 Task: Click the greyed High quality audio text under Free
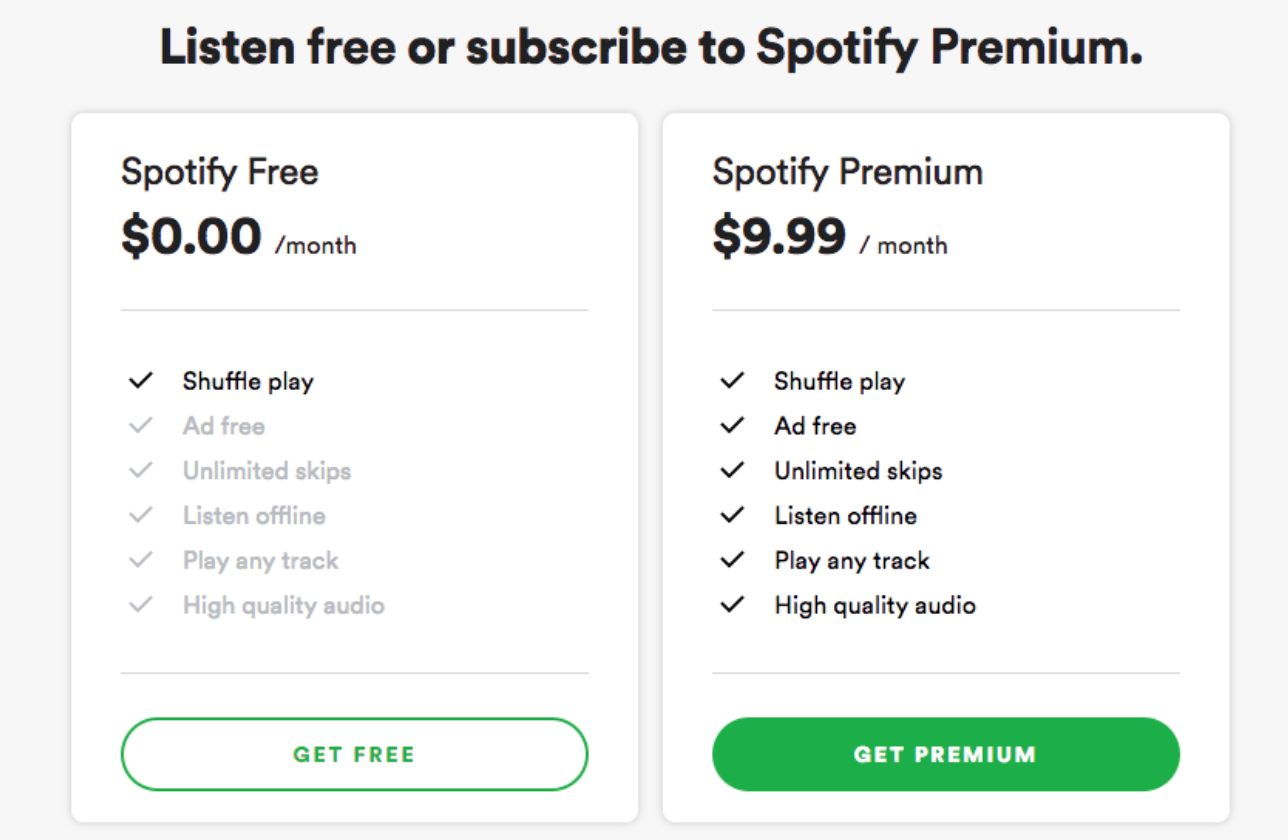pos(283,606)
